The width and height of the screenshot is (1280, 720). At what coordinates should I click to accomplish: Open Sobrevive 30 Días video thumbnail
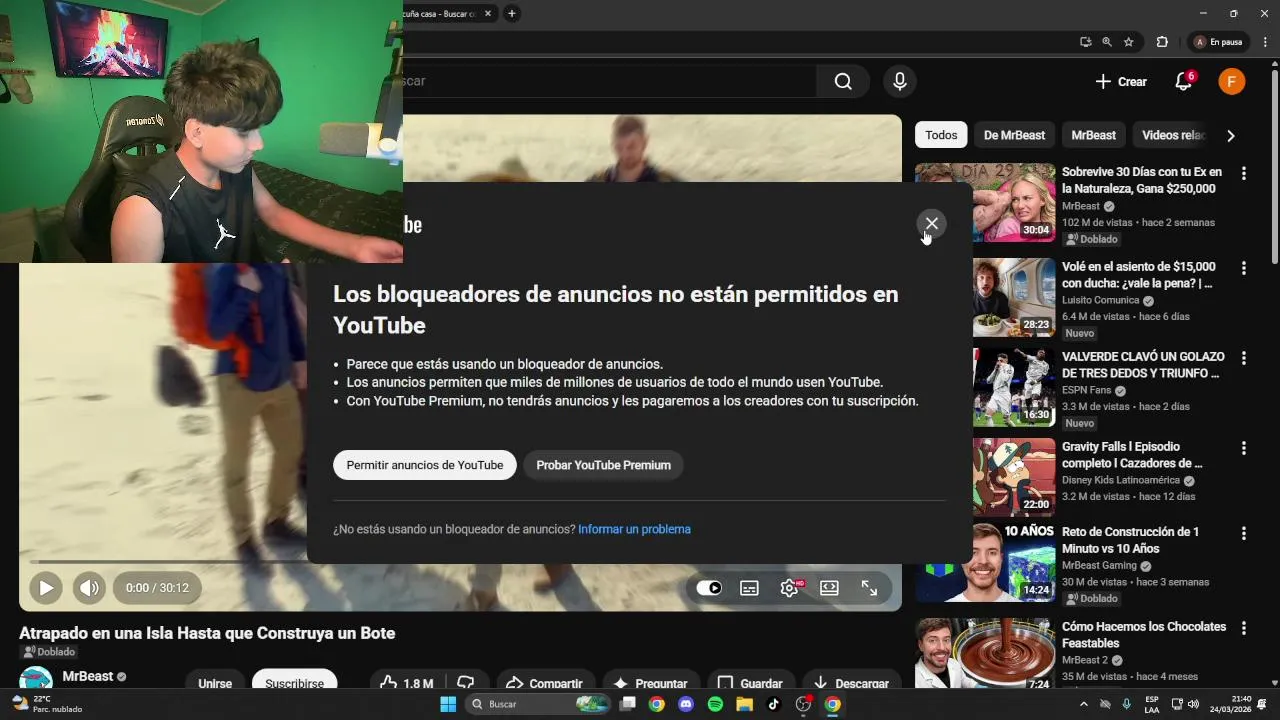click(x=985, y=202)
